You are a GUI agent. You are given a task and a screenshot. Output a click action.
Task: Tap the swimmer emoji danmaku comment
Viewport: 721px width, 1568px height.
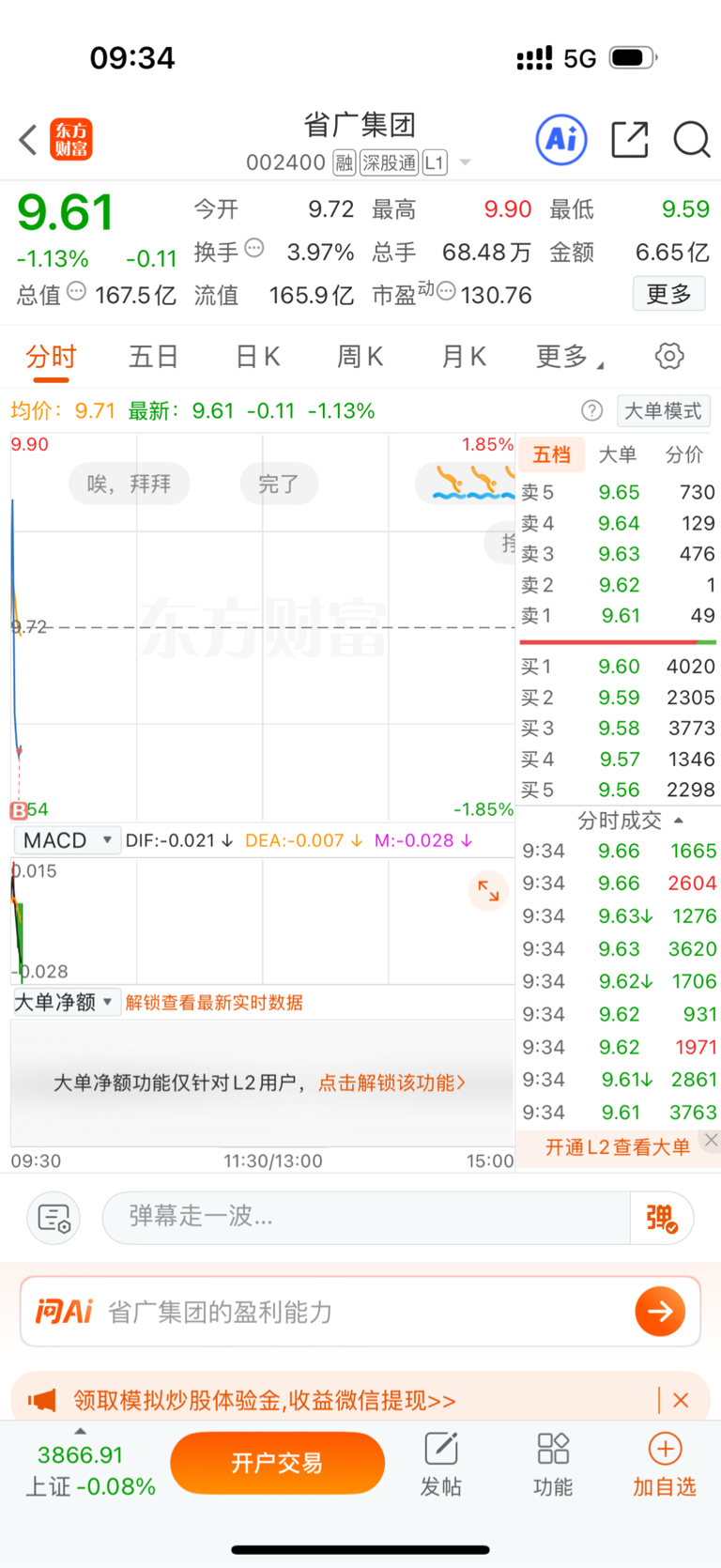466,484
